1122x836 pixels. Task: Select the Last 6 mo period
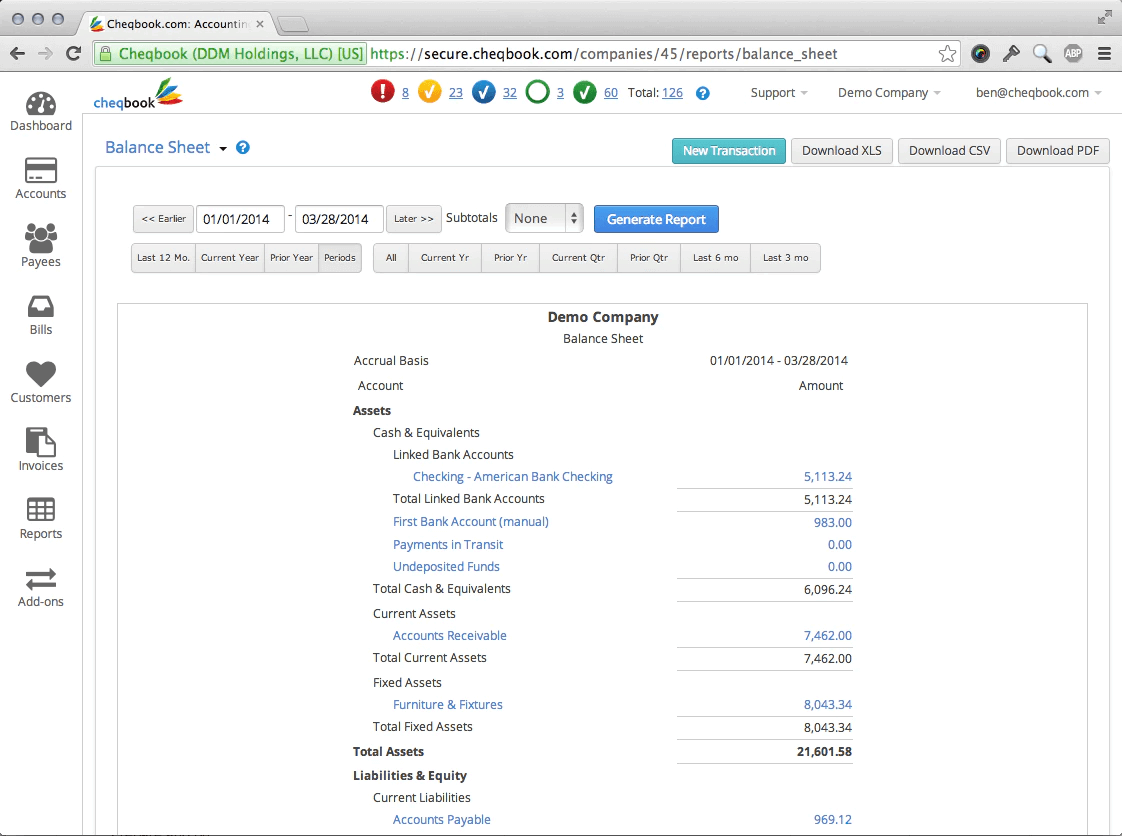click(x=716, y=258)
